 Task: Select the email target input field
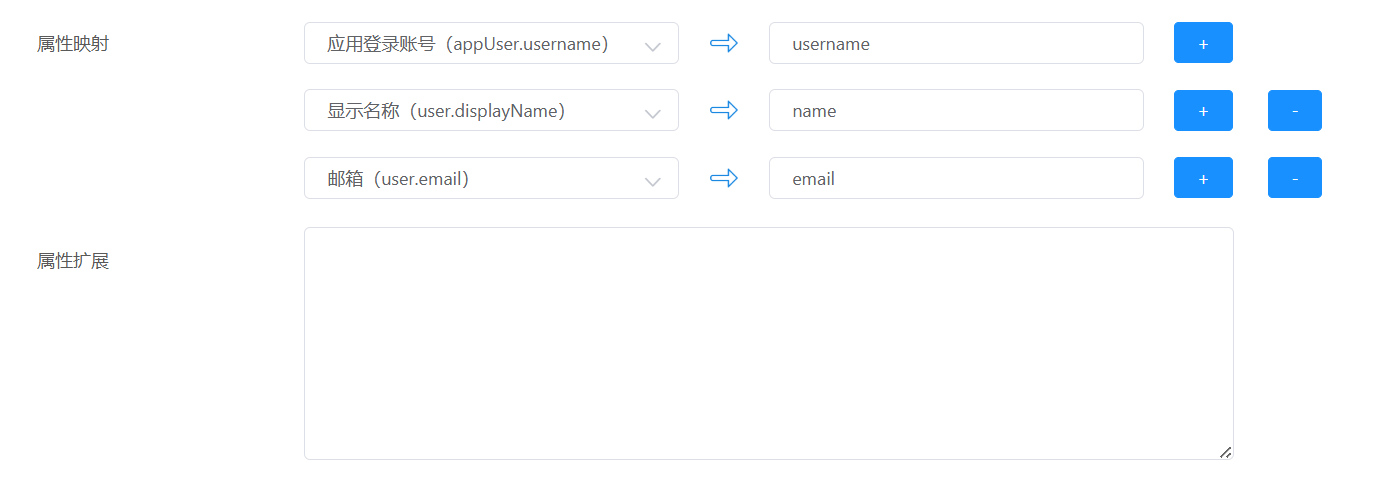pyautogui.click(x=955, y=178)
